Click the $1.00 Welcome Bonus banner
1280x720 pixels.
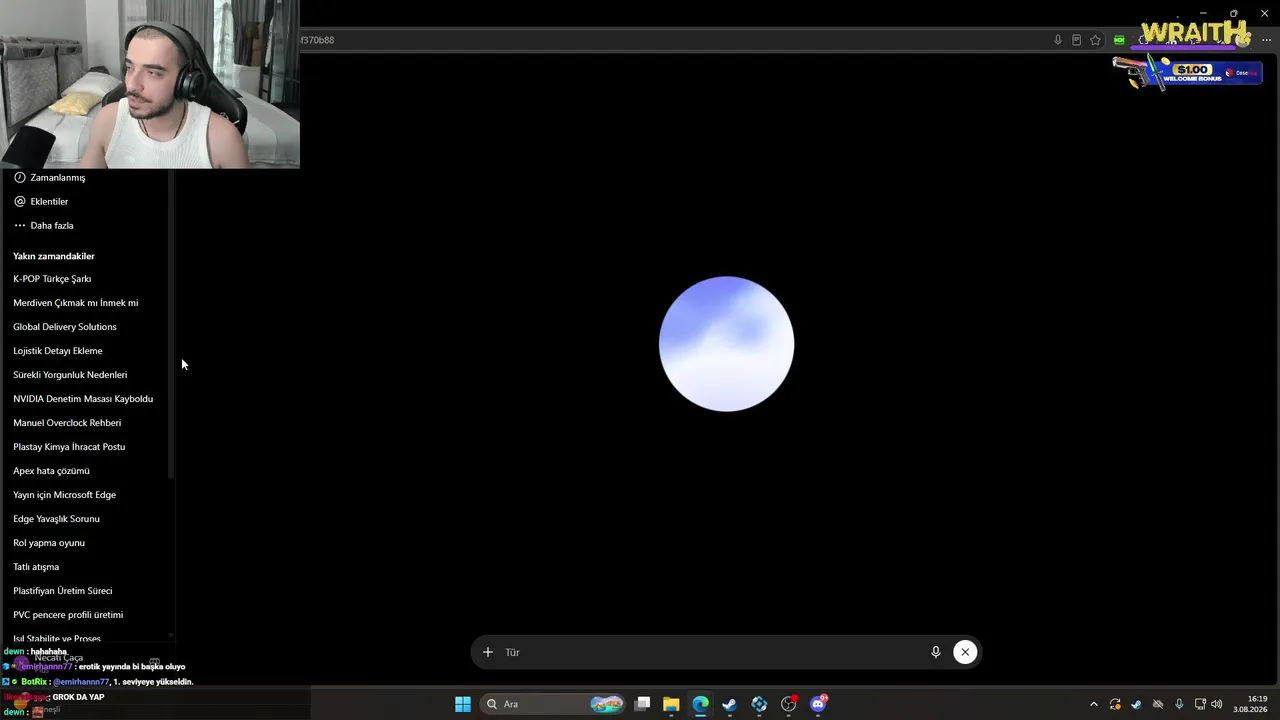1187,73
